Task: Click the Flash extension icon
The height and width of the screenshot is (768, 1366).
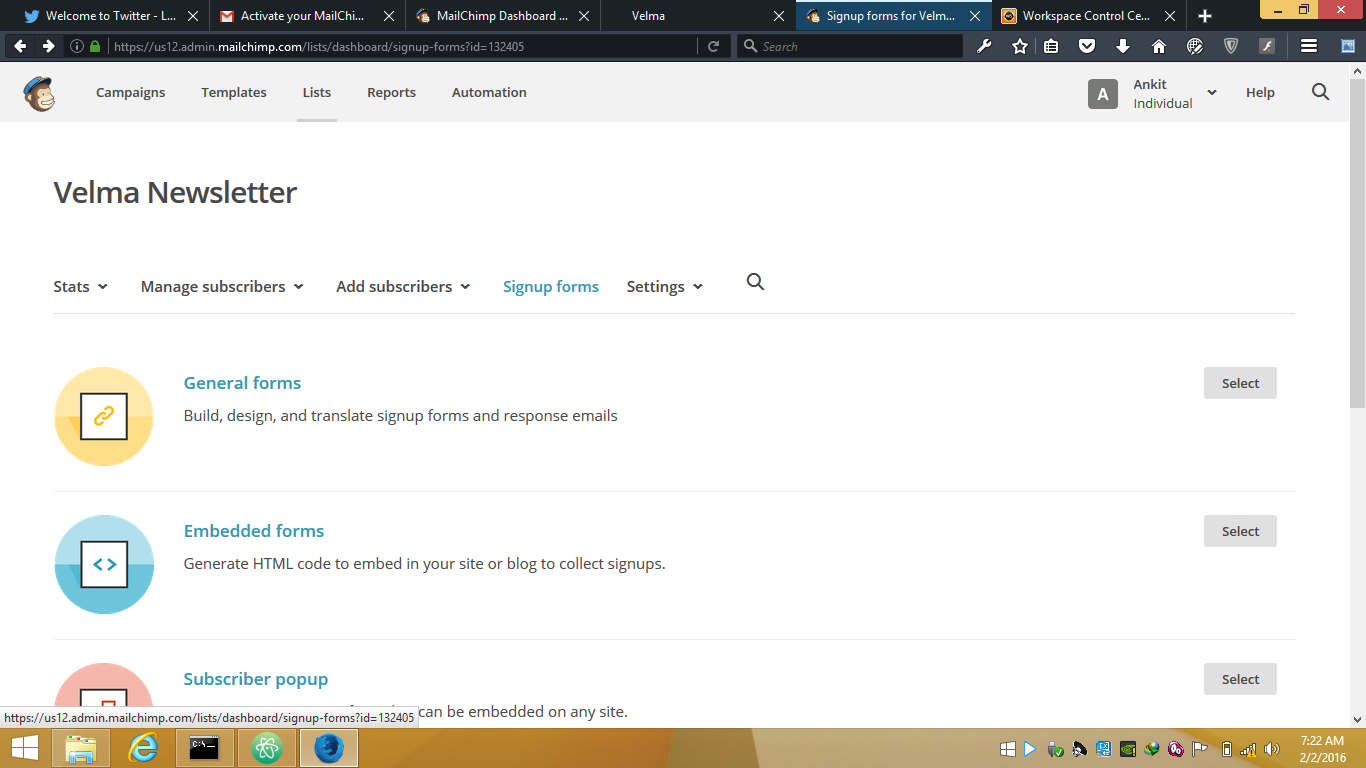Action: tap(1267, 46)
